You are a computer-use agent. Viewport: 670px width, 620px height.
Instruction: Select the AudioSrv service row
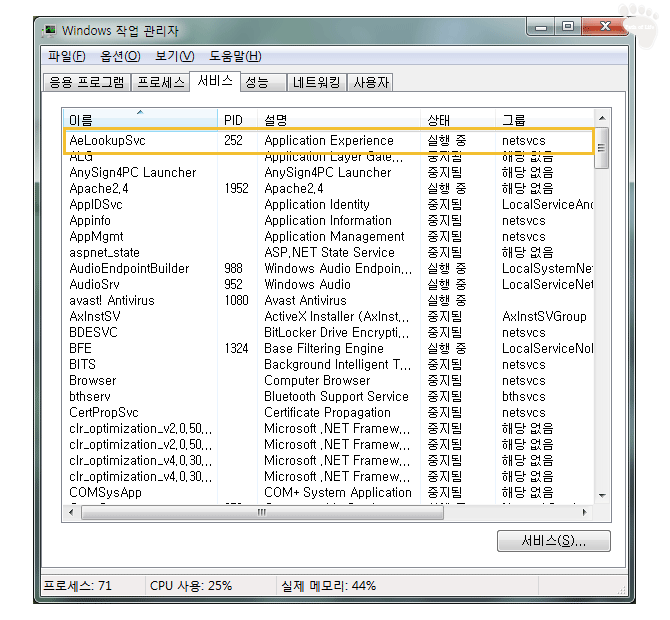pyautogui.click(x=329, y=285)
